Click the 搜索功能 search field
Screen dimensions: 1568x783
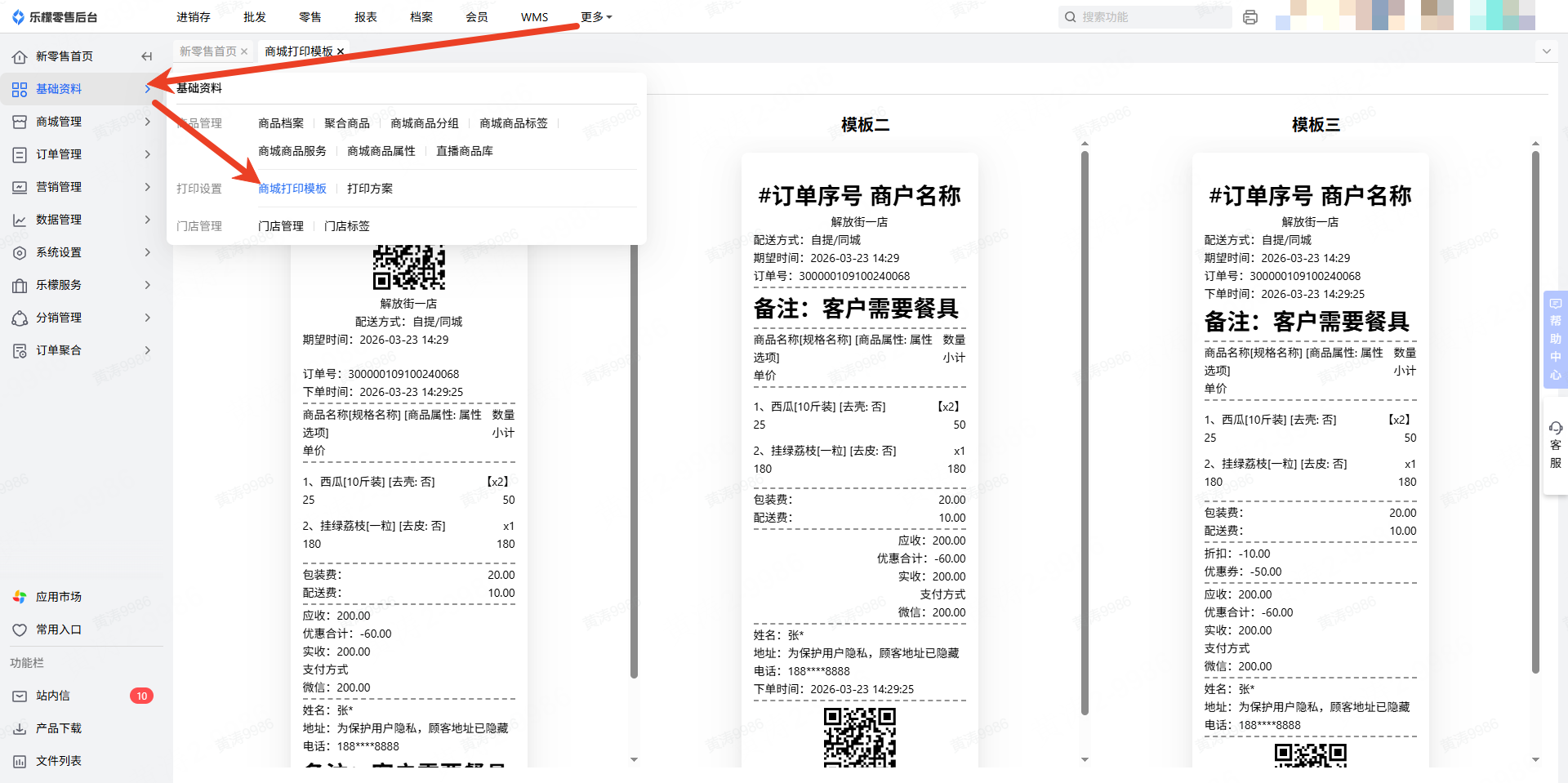click(x=1151, y=17)
